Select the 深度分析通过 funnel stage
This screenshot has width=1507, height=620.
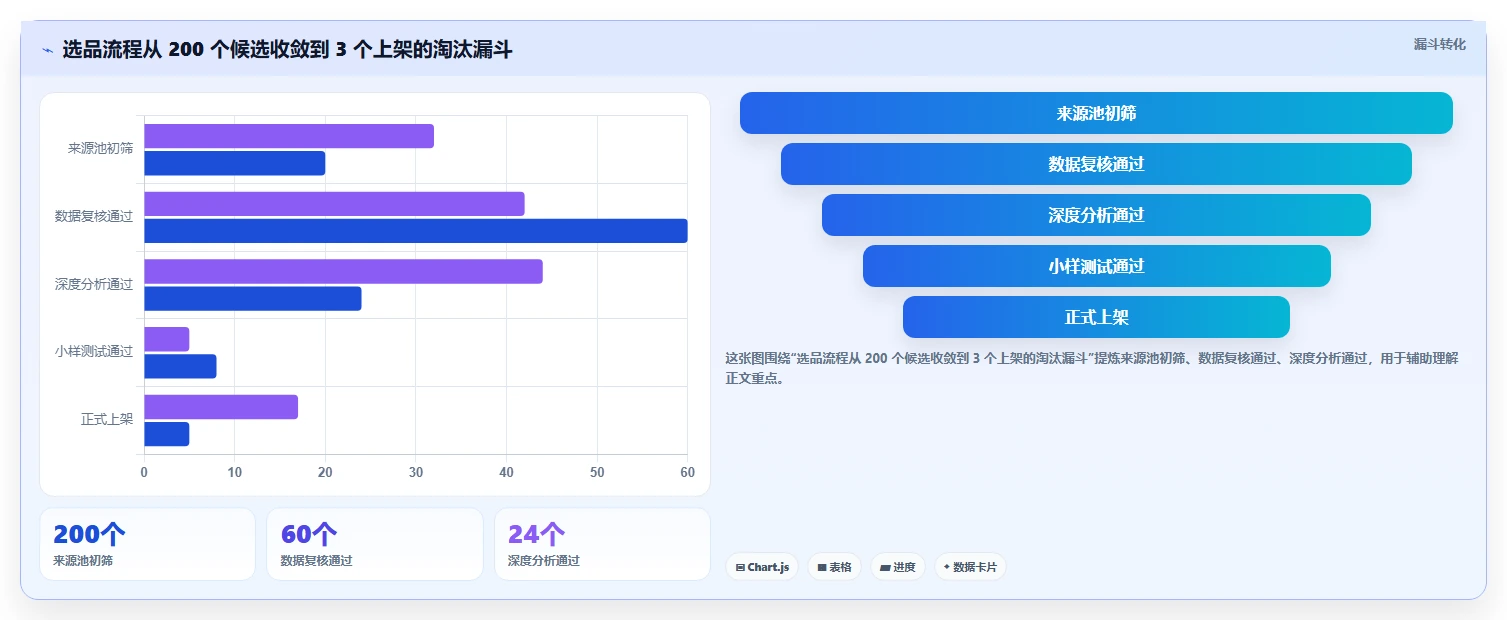click(1096, 215)
